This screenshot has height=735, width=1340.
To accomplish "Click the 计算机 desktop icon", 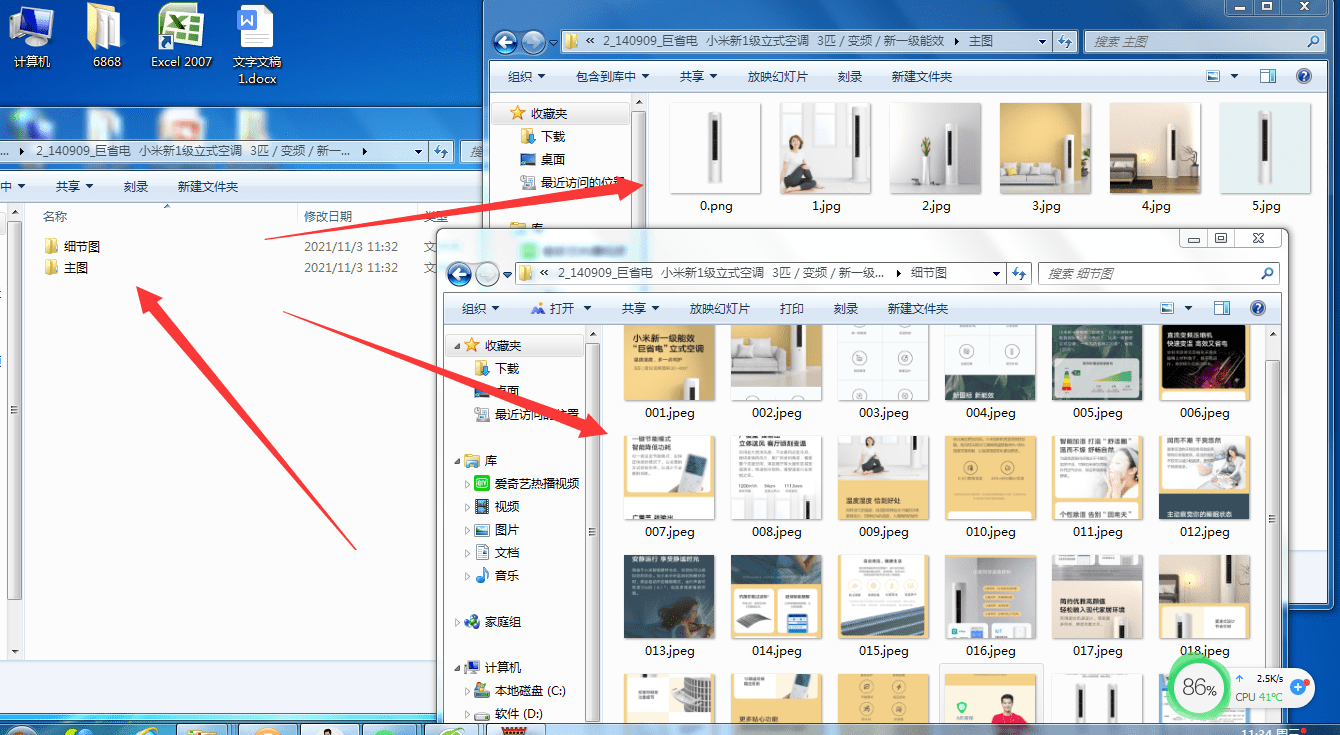I will (x=31, y=30).
